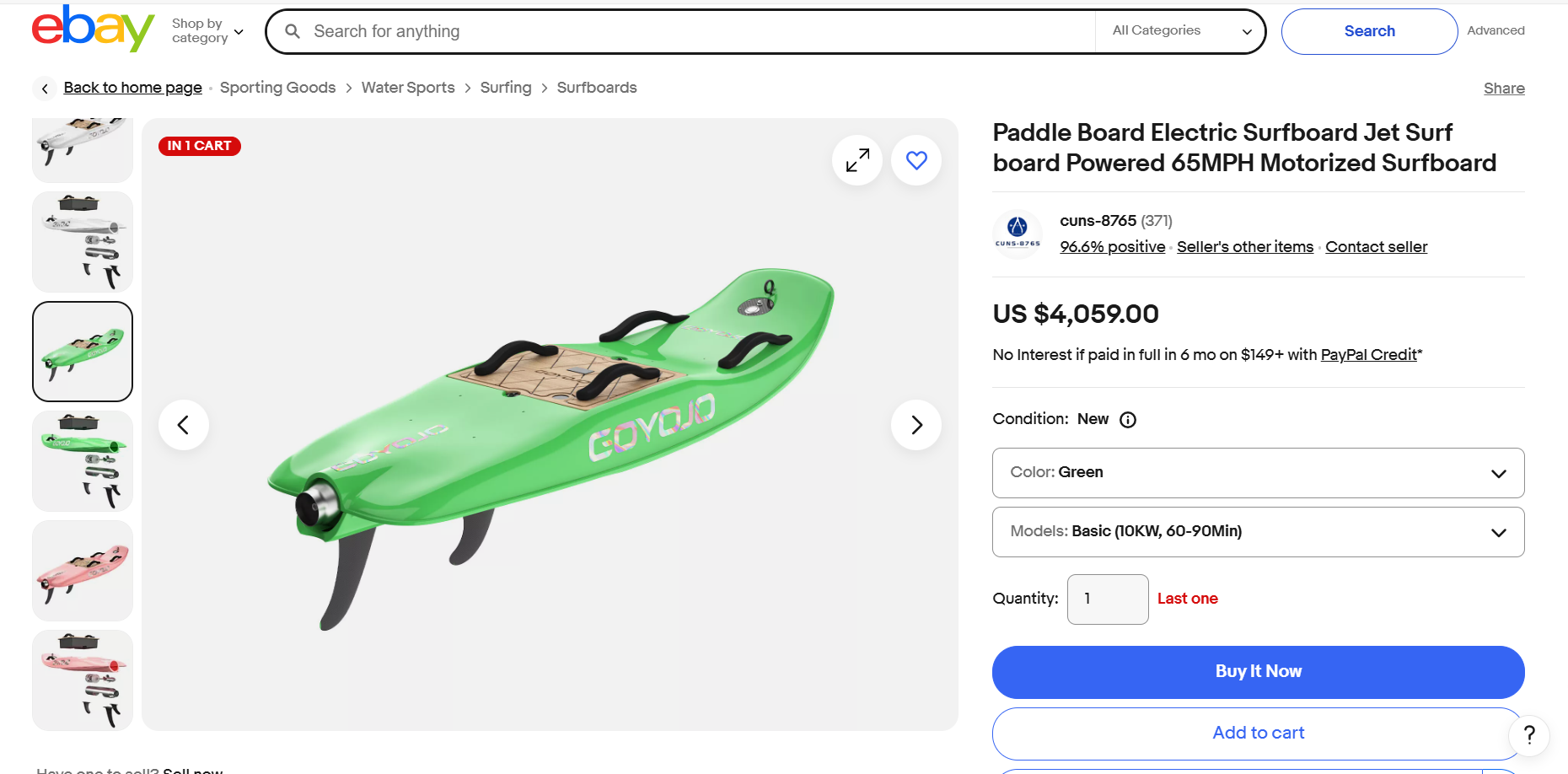Open Seller's other items link

click(1245, 247)
